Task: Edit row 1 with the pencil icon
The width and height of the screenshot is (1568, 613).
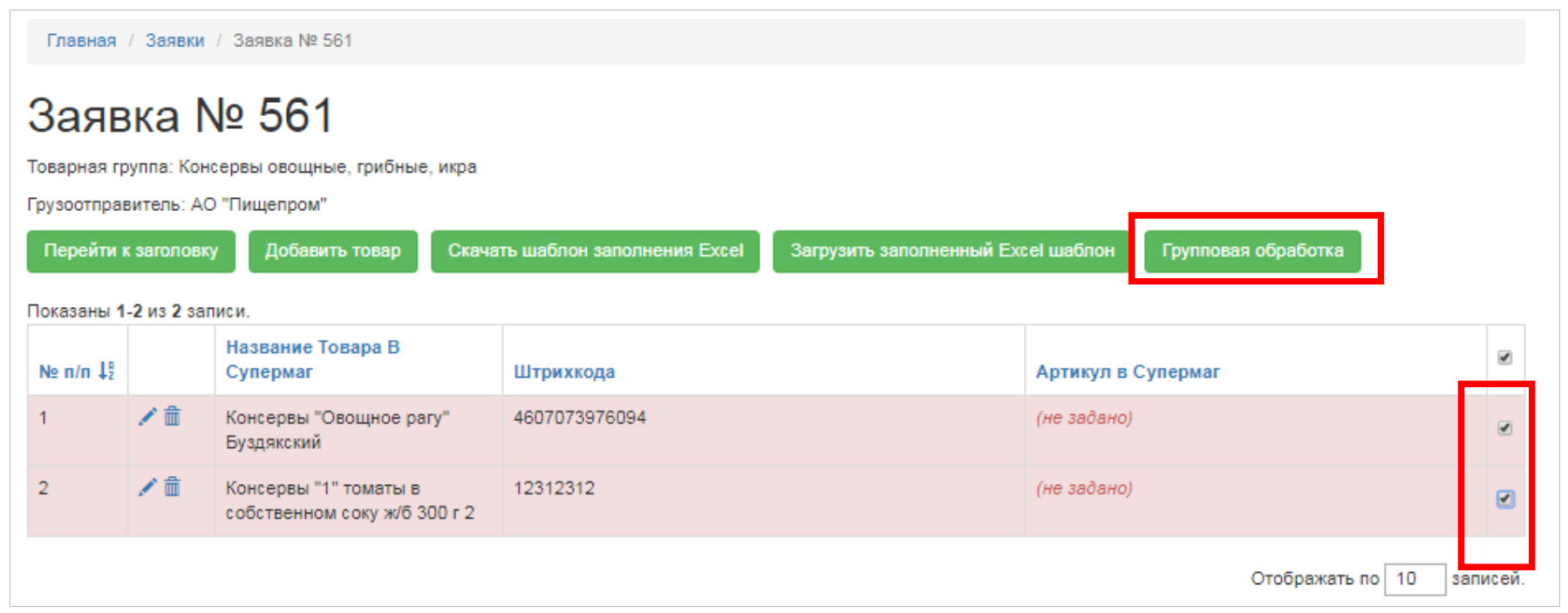Action: coord(147,417)
